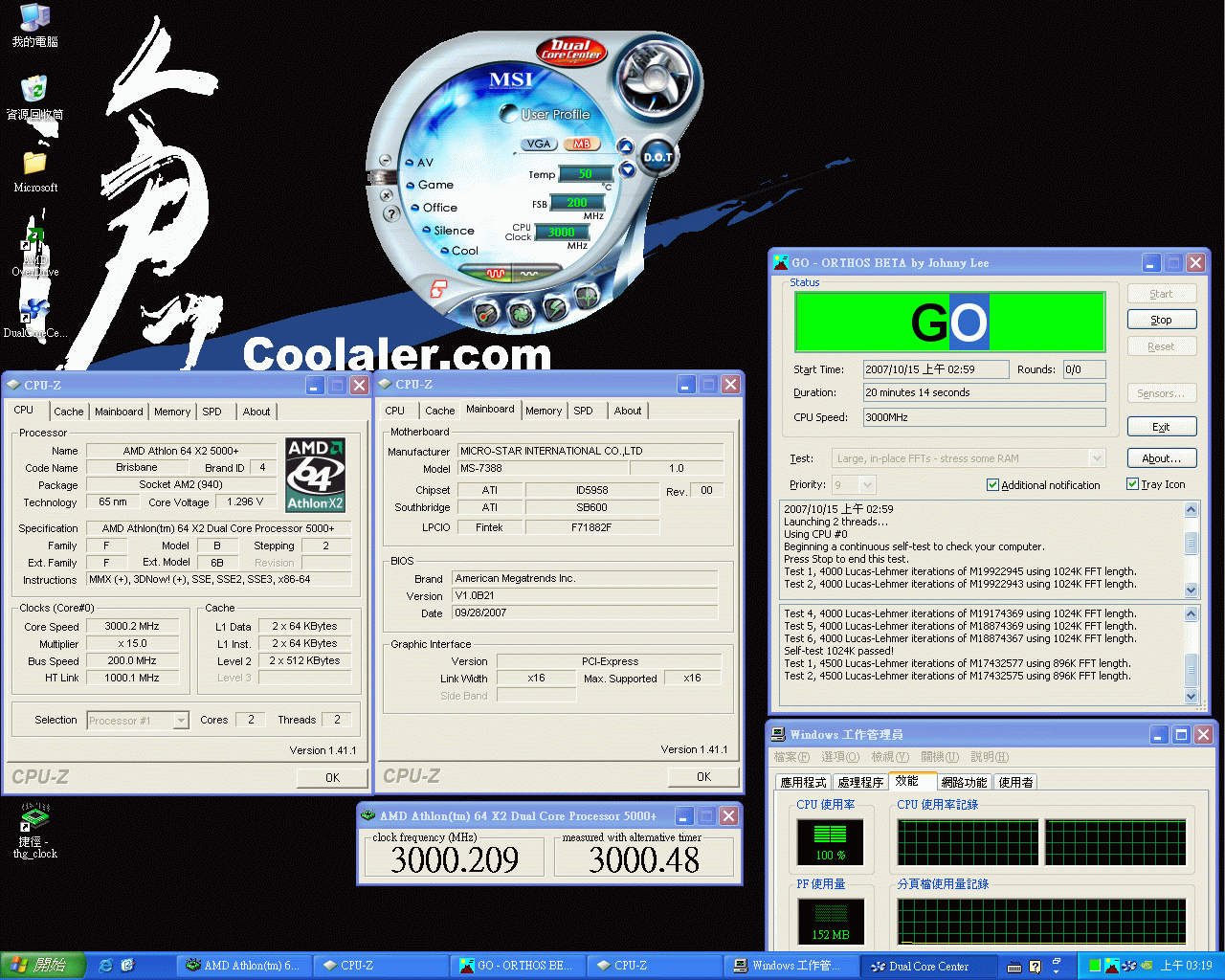Open the voltage lightning icon in Dual Core Center
Image resolution: width=1225 pixels, height=980 pixels.
[554, 307]
